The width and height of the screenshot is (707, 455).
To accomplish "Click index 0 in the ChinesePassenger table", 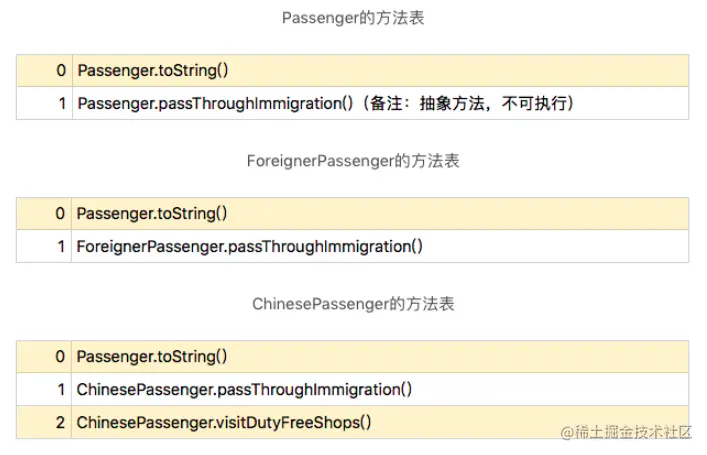I will [x=60, y=357].
